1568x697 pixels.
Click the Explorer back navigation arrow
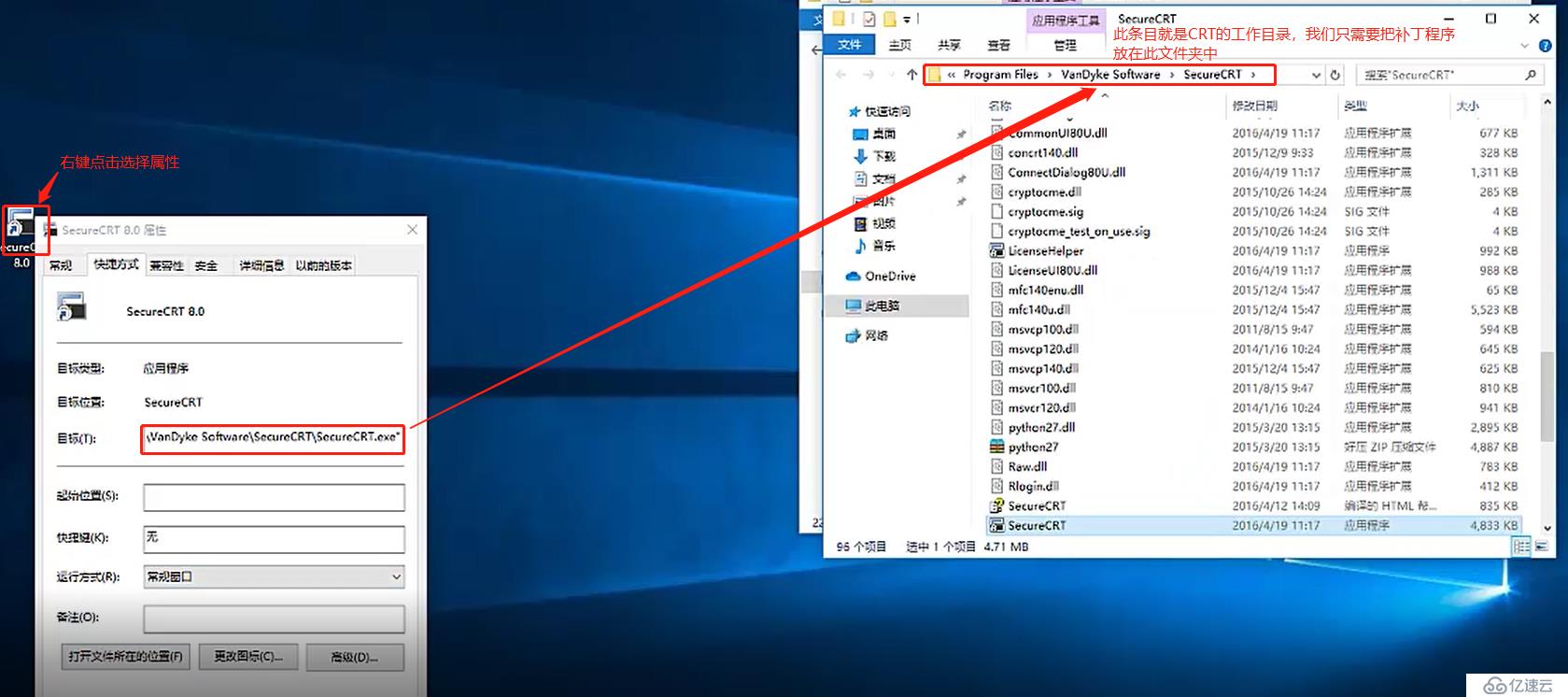841,75
